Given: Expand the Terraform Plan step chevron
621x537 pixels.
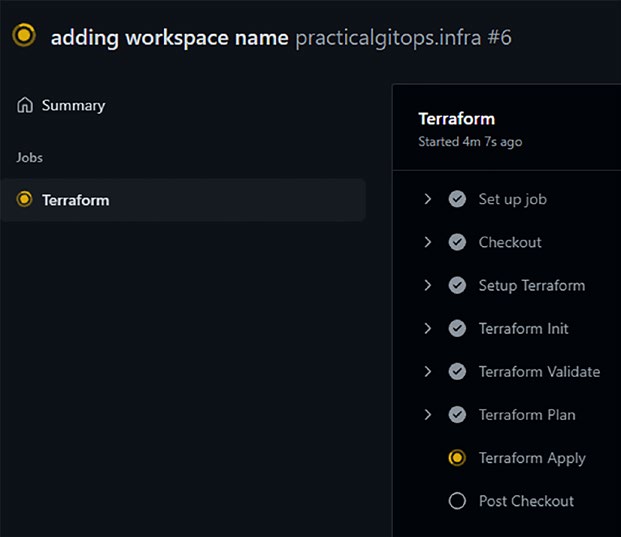Looking at the screenshot, I should click(x=427, y=415).
